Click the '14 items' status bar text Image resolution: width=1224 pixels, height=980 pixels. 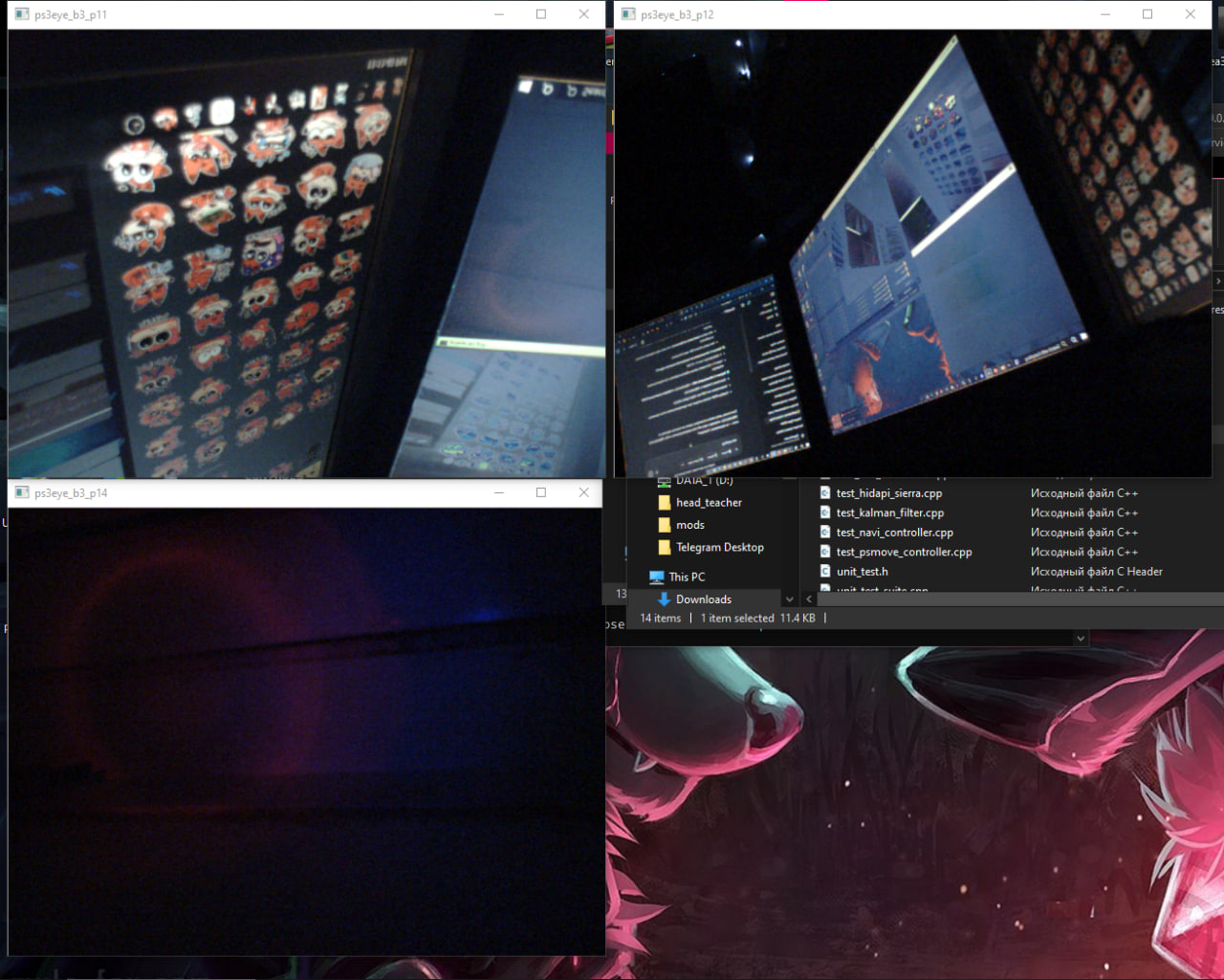661,619
